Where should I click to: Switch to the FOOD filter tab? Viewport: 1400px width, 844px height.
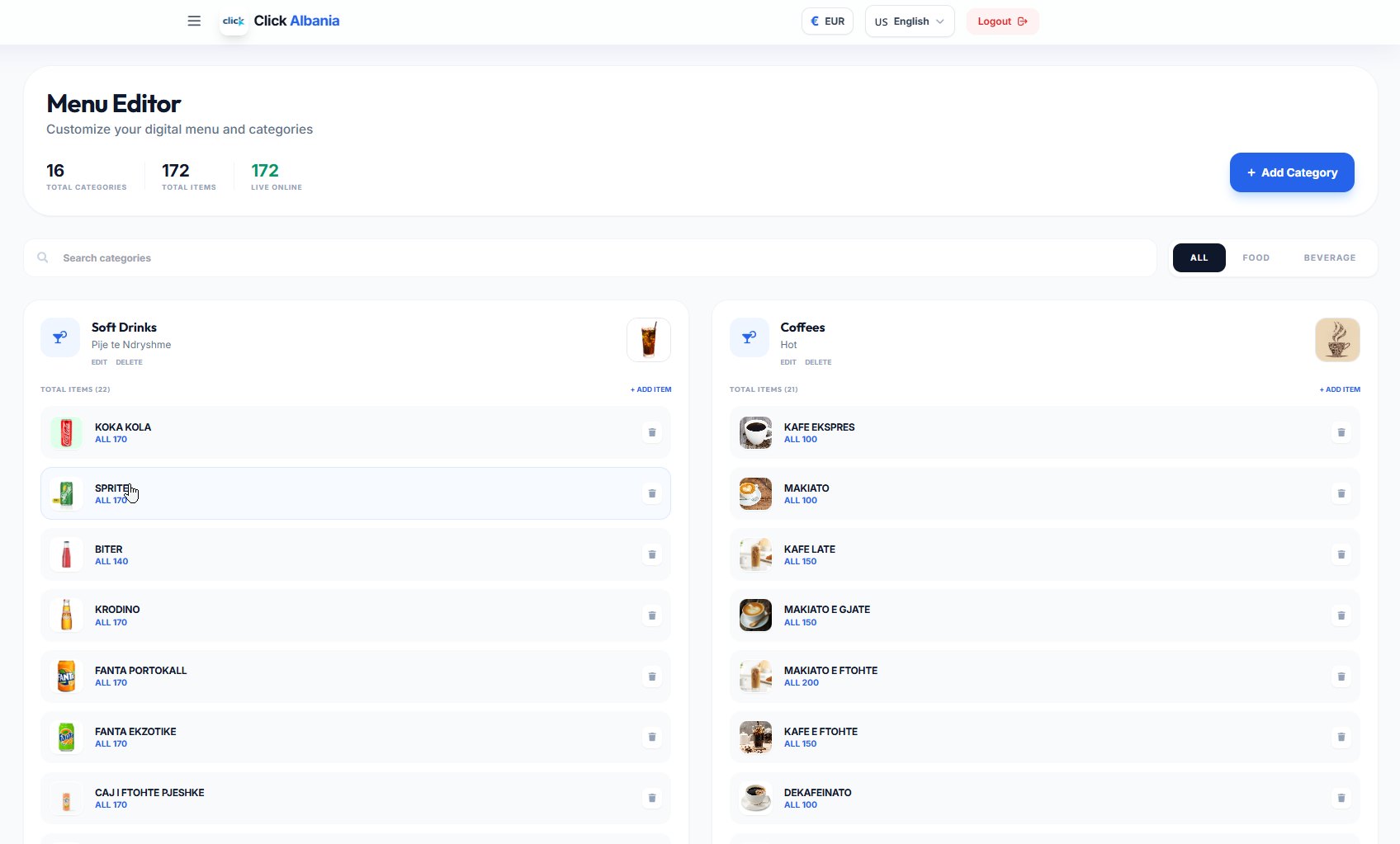pos(1256,258)
